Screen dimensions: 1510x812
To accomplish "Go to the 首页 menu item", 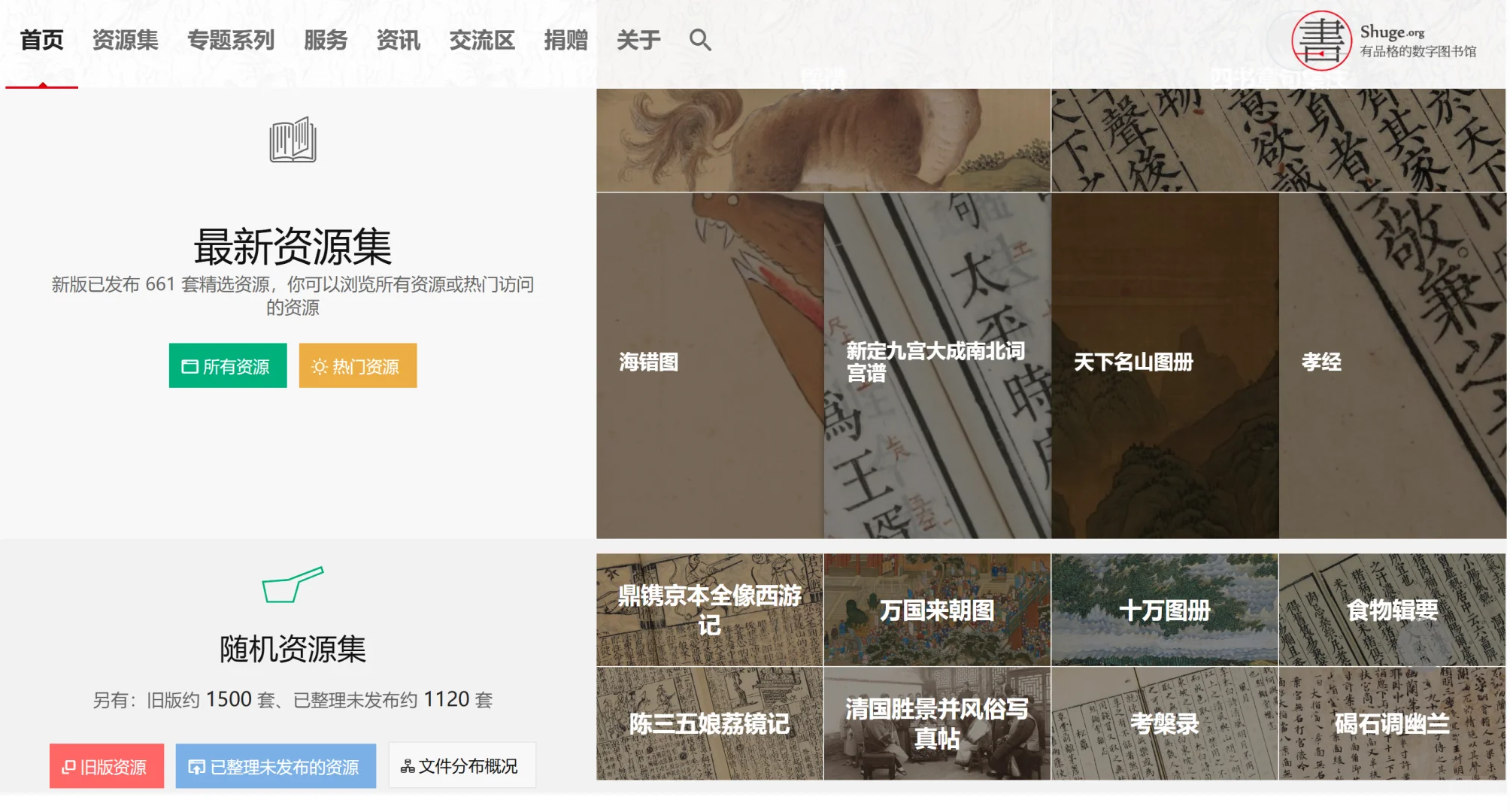I will tap(42, 40).
